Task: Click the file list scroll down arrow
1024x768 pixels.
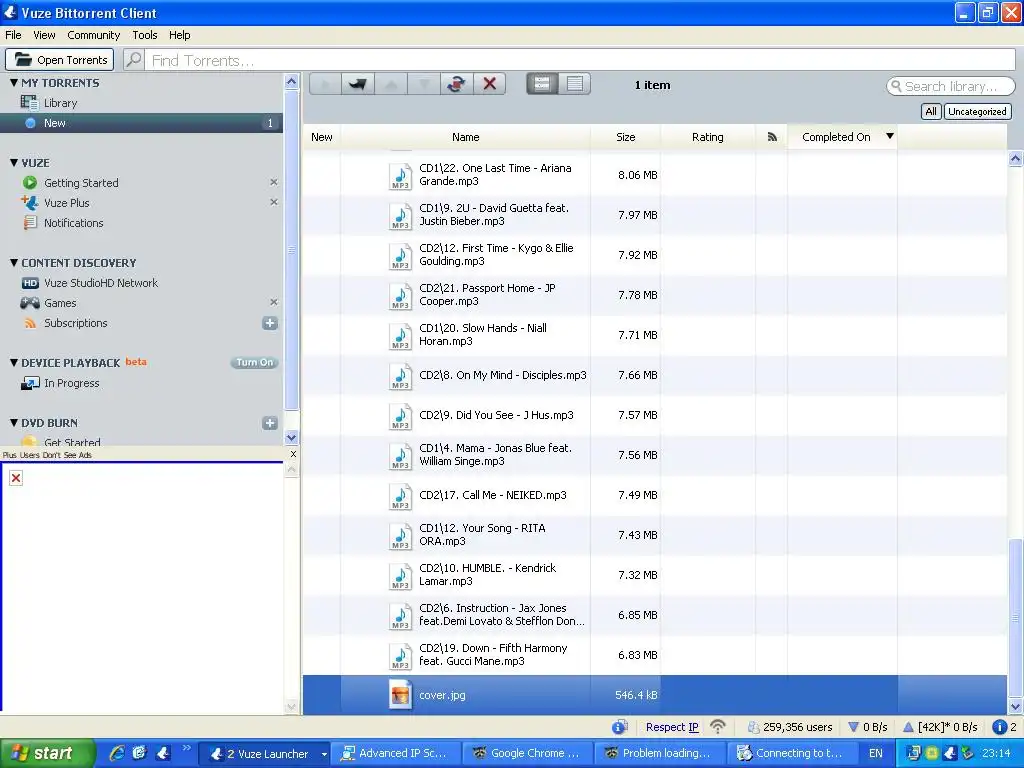Action: click(x=1015, y=706)
